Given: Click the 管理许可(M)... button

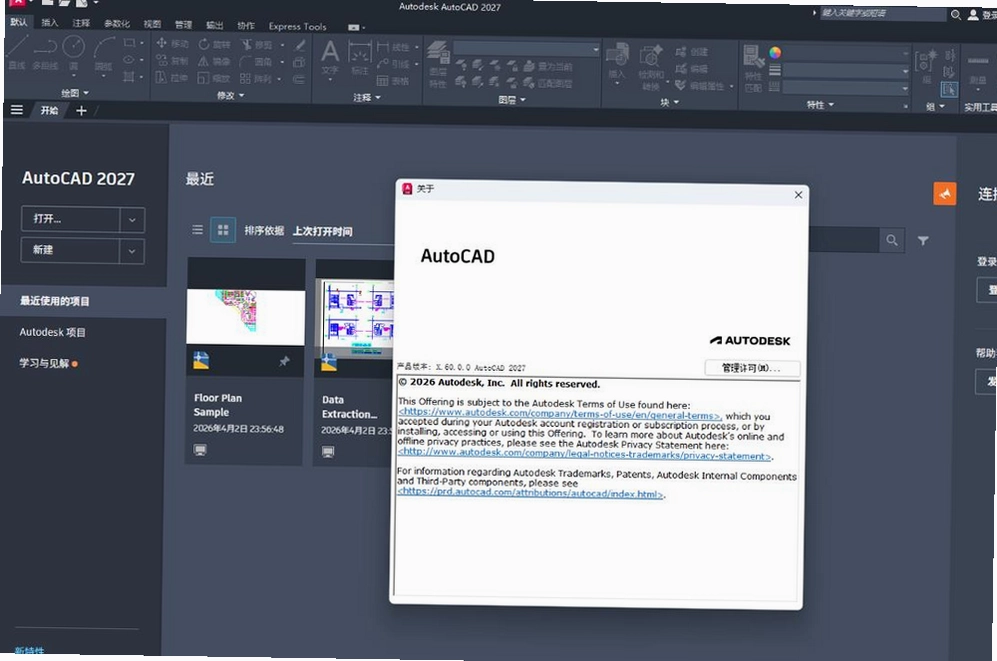Looking at the screenshot, I should pyautogui.click(x=752, y=368).
